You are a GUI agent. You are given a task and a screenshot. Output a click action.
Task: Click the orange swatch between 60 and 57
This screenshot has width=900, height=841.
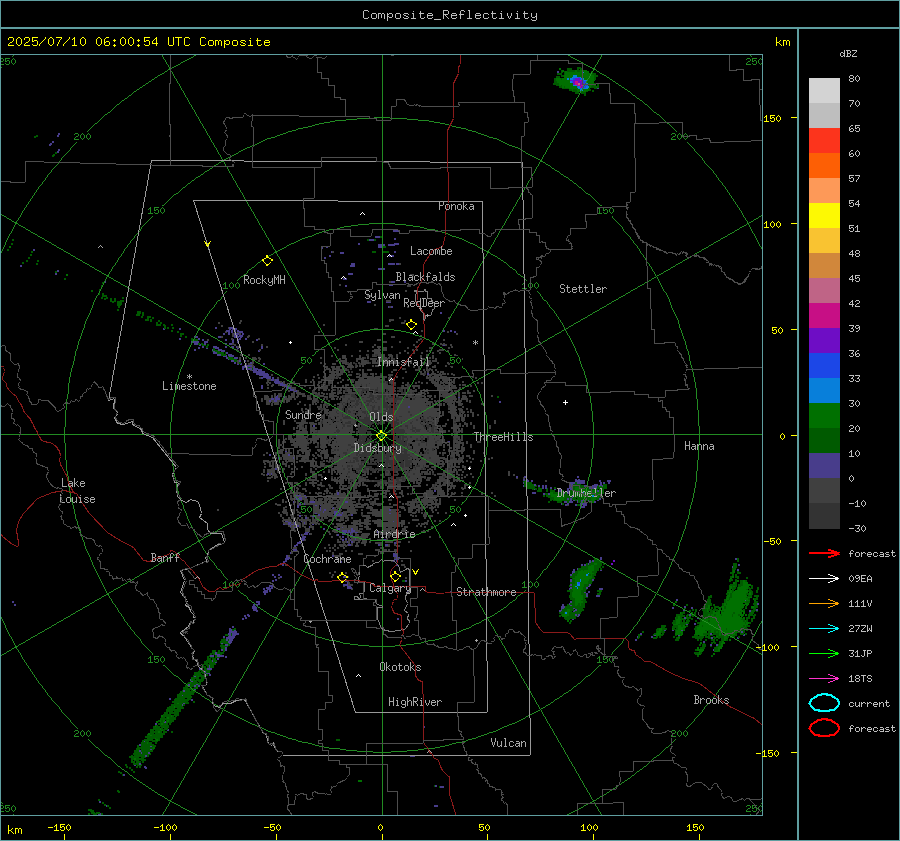pos(824,165)
